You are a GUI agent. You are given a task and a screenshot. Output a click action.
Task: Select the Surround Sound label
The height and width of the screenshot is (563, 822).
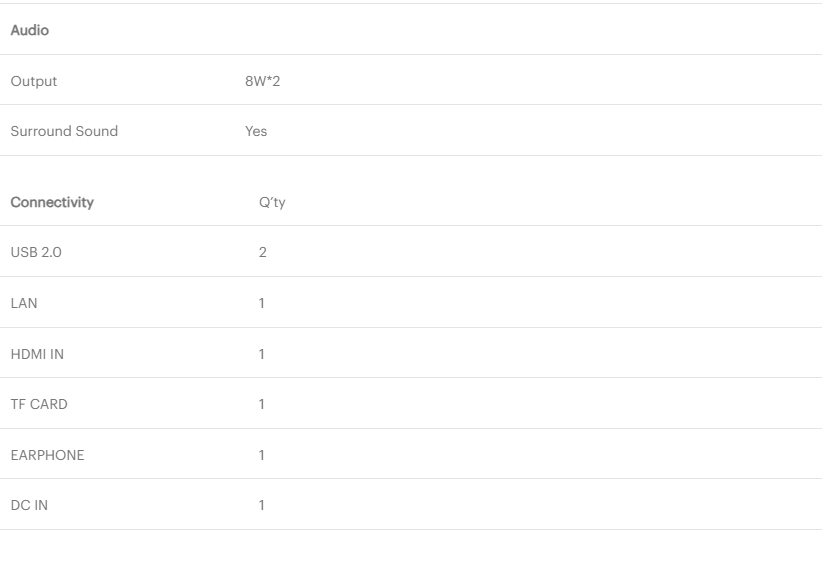pos(64,131)
